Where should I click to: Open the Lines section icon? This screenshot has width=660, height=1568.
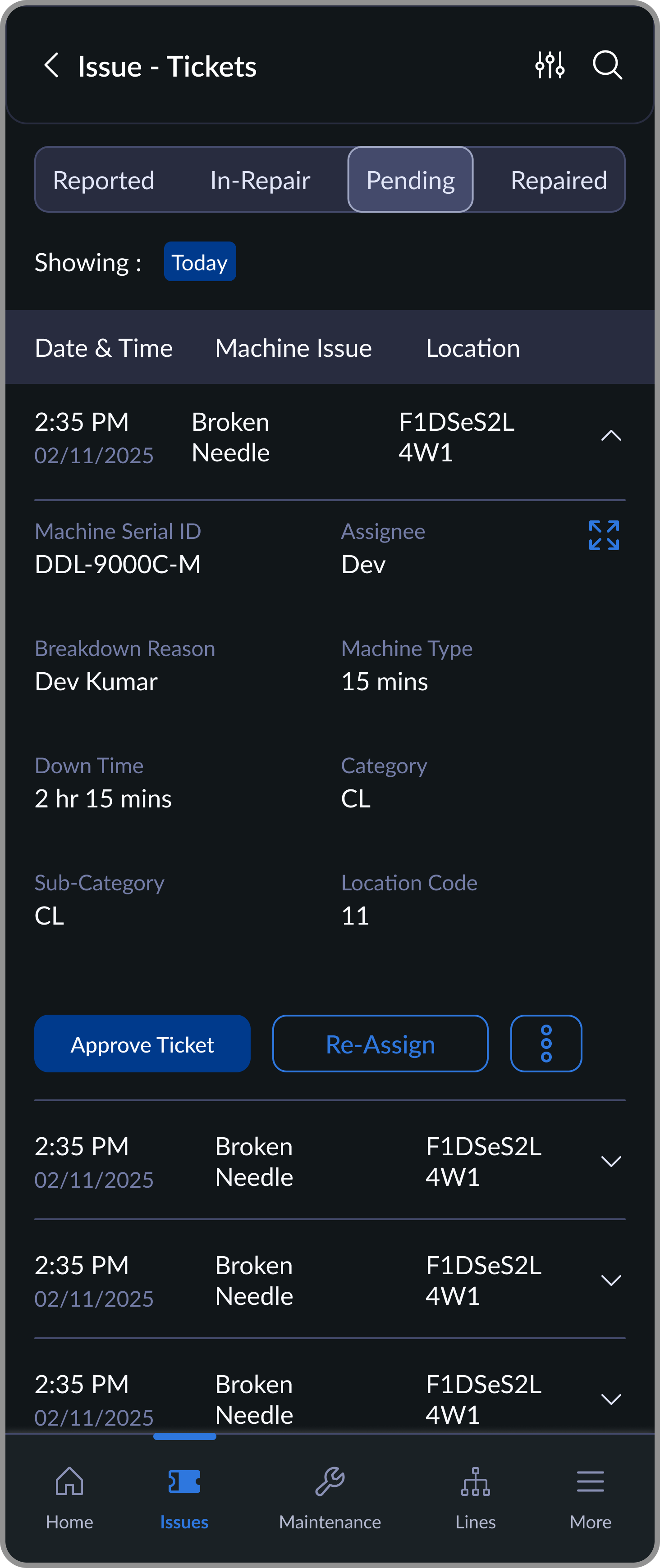click(475, 1481)
